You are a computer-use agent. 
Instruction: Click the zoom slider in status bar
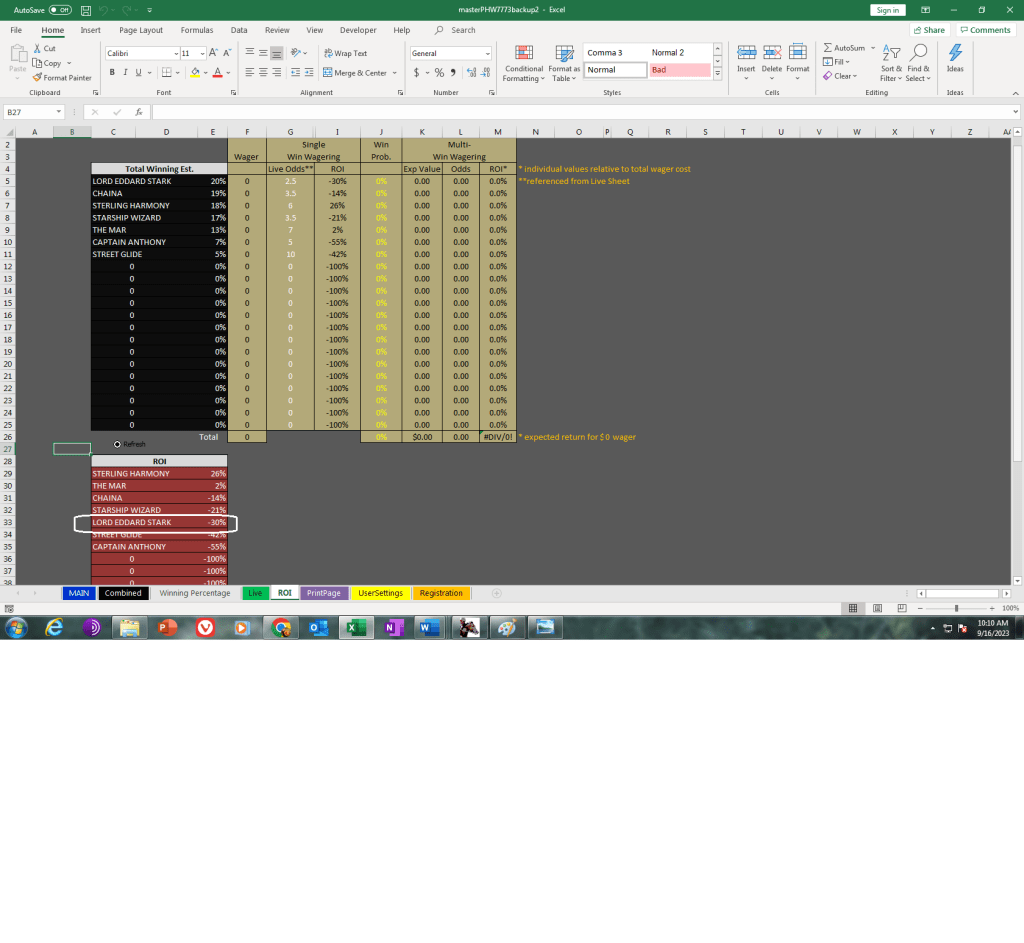tap(957, 608)
